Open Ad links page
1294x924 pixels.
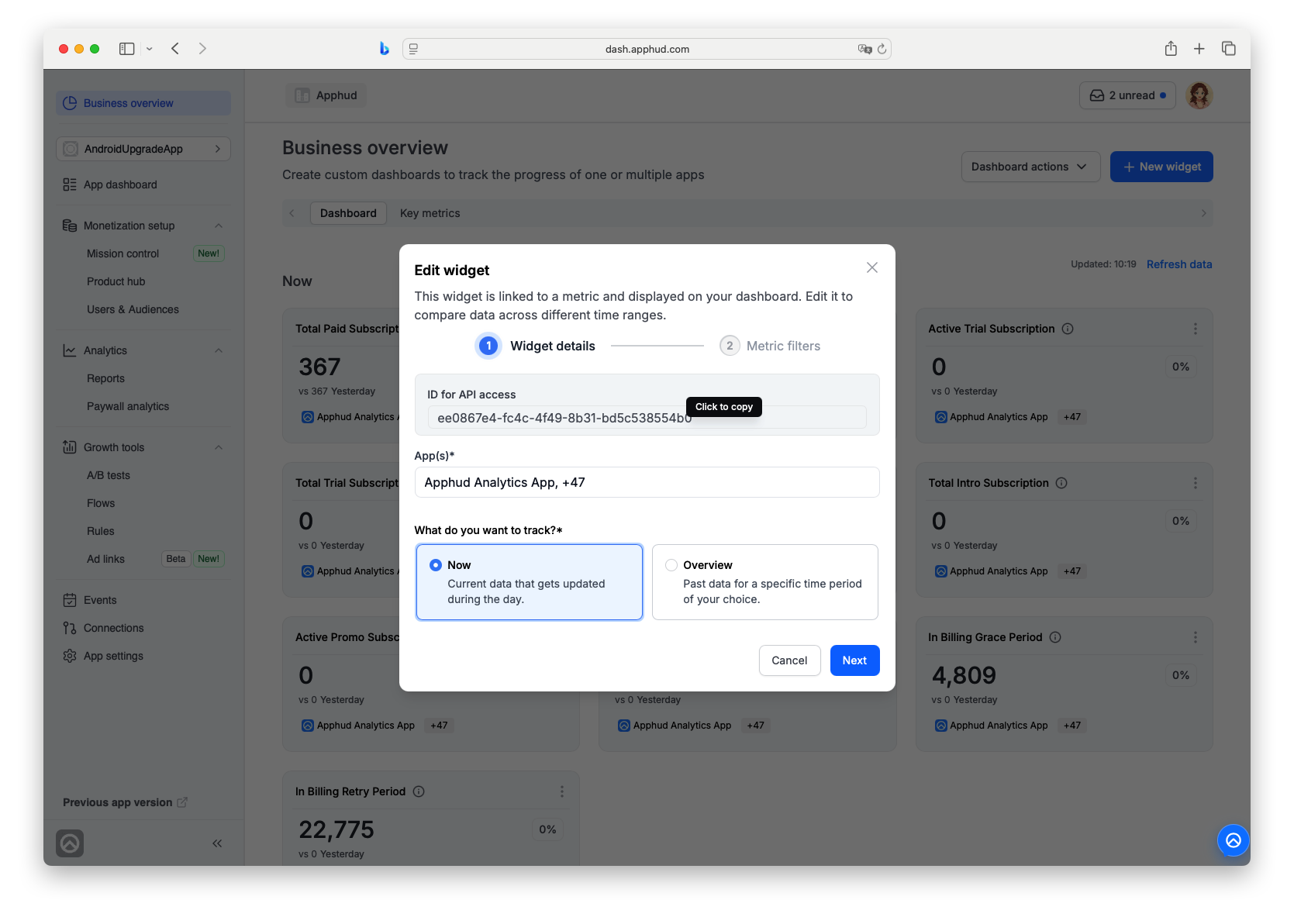pos(105,559)
